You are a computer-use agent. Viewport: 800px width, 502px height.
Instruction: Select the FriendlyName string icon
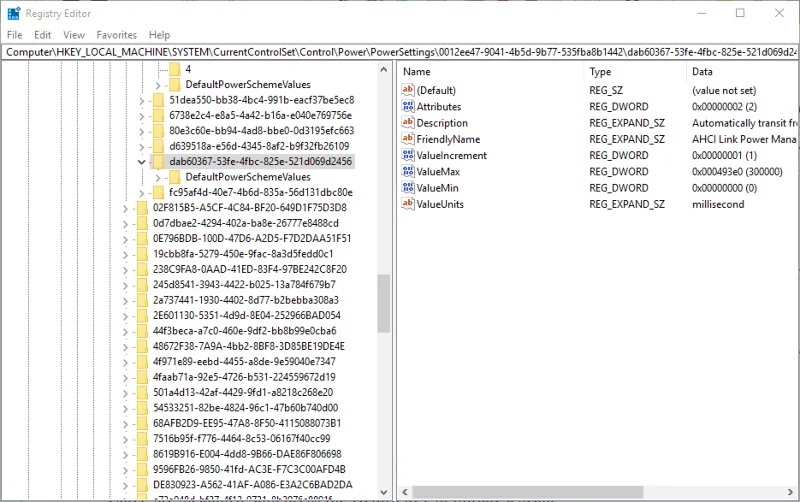click(x=408, y=139)
